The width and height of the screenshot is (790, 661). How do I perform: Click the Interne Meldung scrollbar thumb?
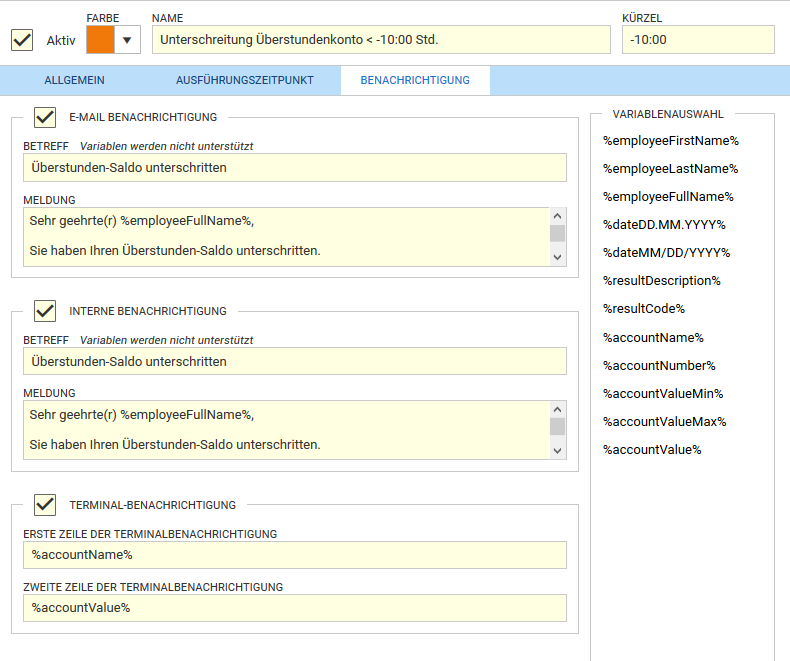coord(557,427)
